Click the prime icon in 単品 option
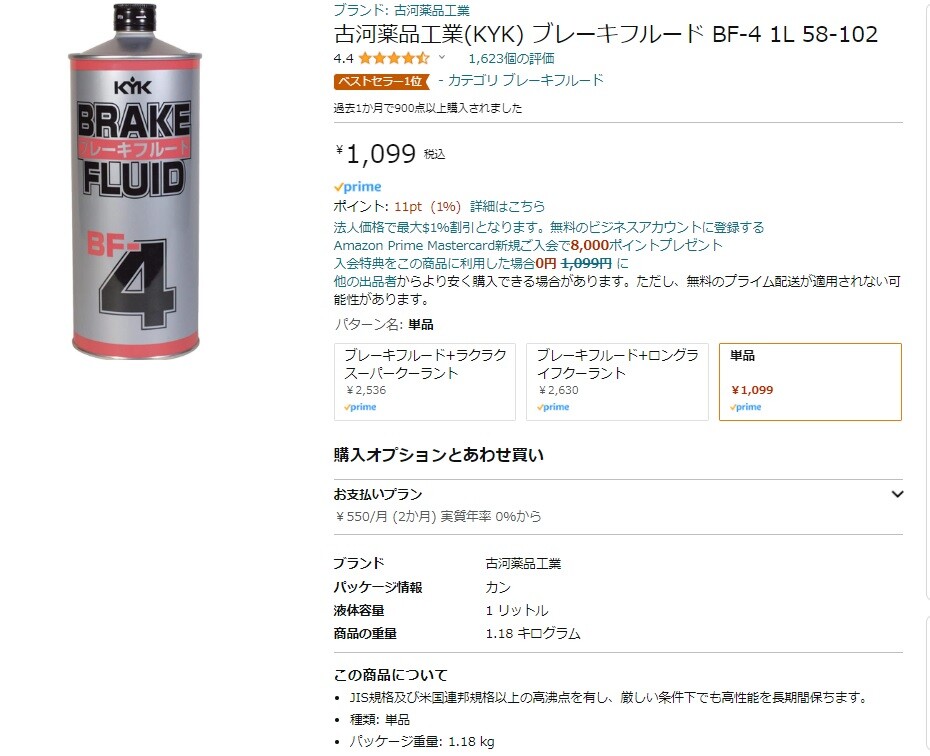 746,407
